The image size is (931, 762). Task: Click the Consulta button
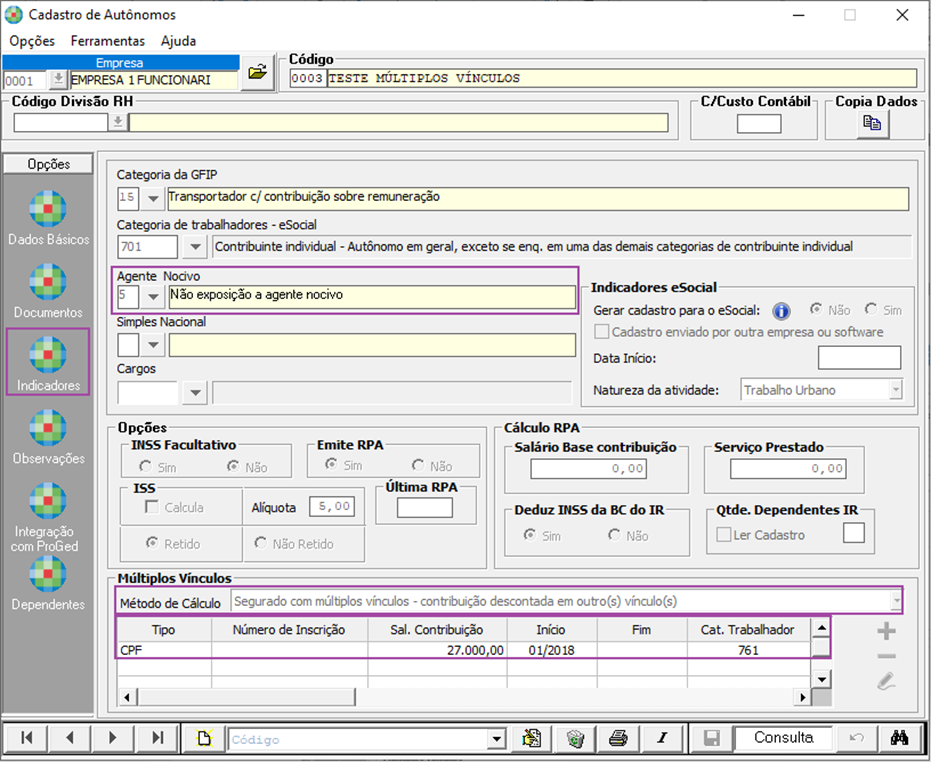(783, 738)
